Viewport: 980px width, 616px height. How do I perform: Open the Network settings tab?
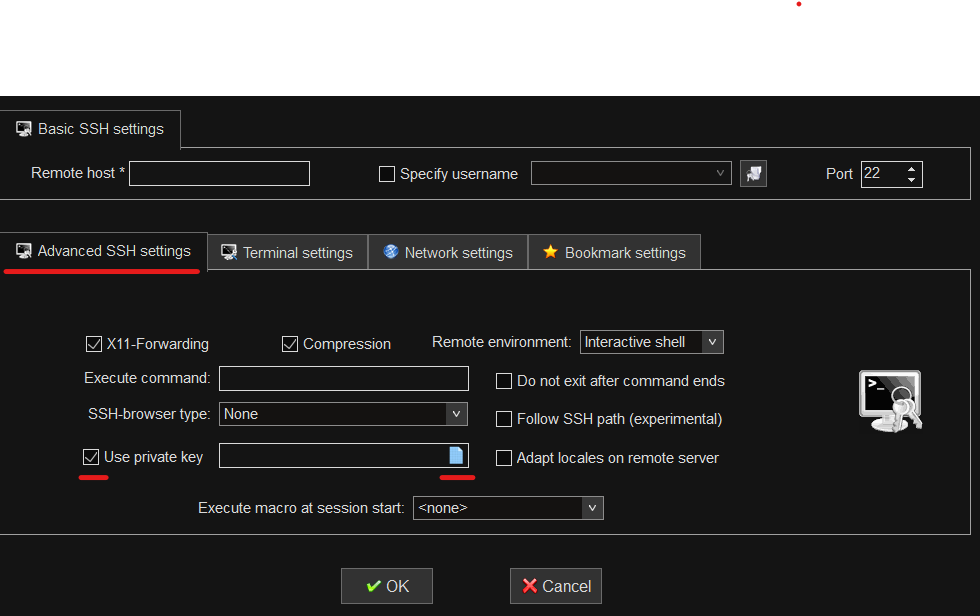(448, 253)
